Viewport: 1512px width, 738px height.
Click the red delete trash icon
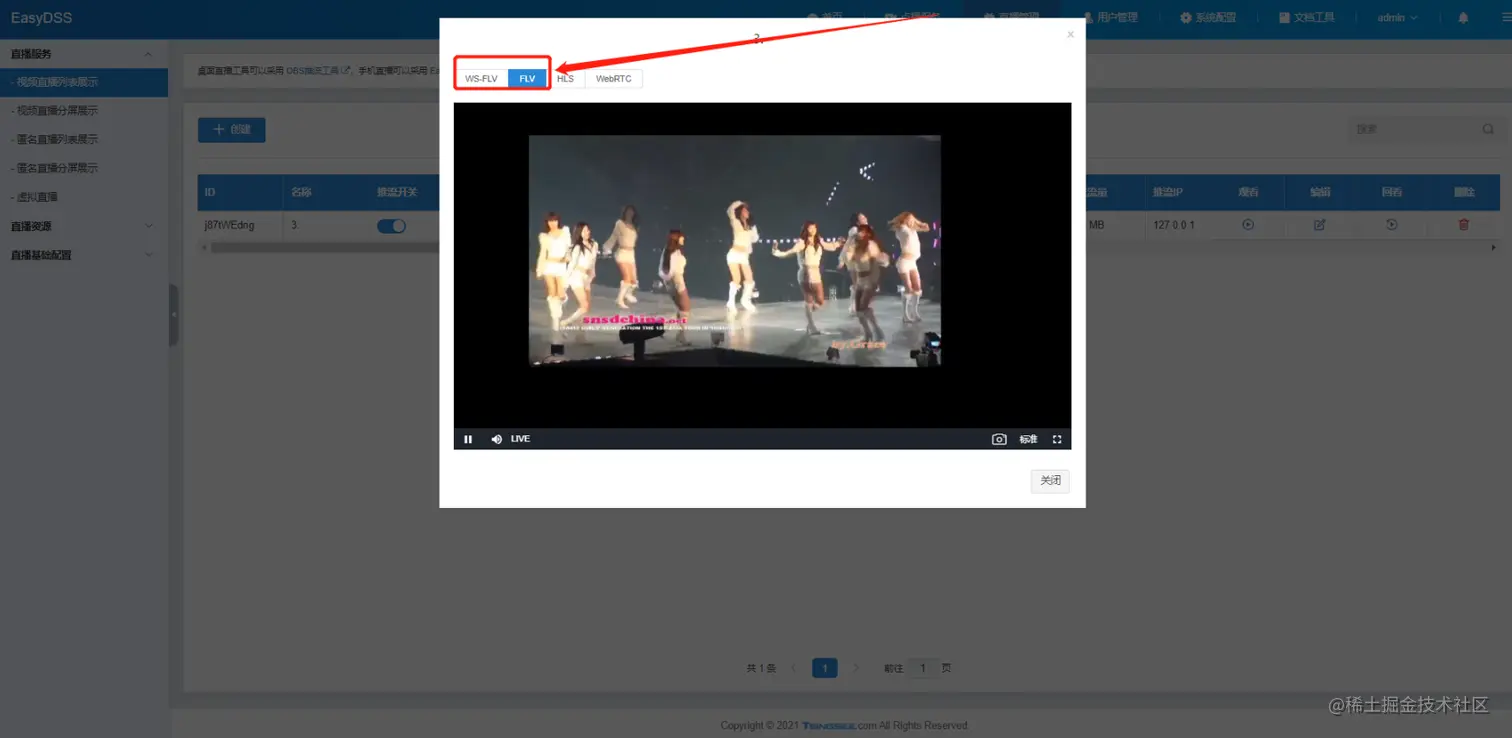pos(1464,225)
